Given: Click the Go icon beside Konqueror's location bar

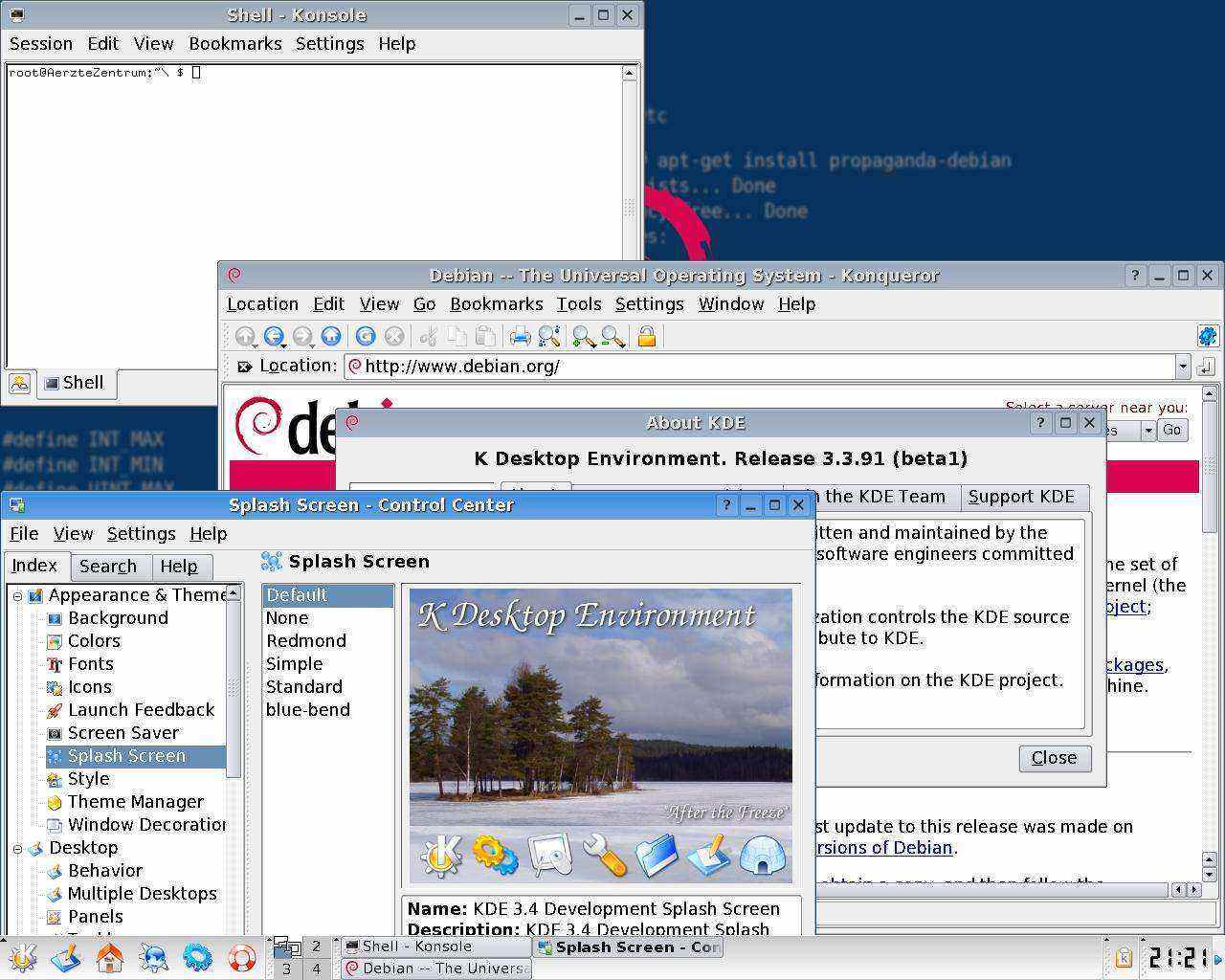Looking at the screenshot, I should pos(1207,367).
